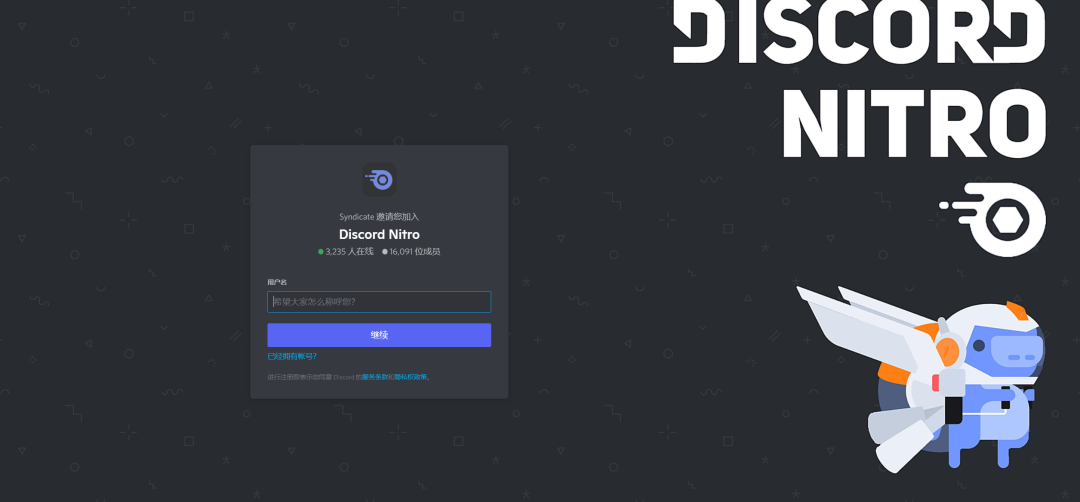1080x502 pixels.
Task: Open the 隐私权政策 privacy policy link
Action: (x=411, y=377)
